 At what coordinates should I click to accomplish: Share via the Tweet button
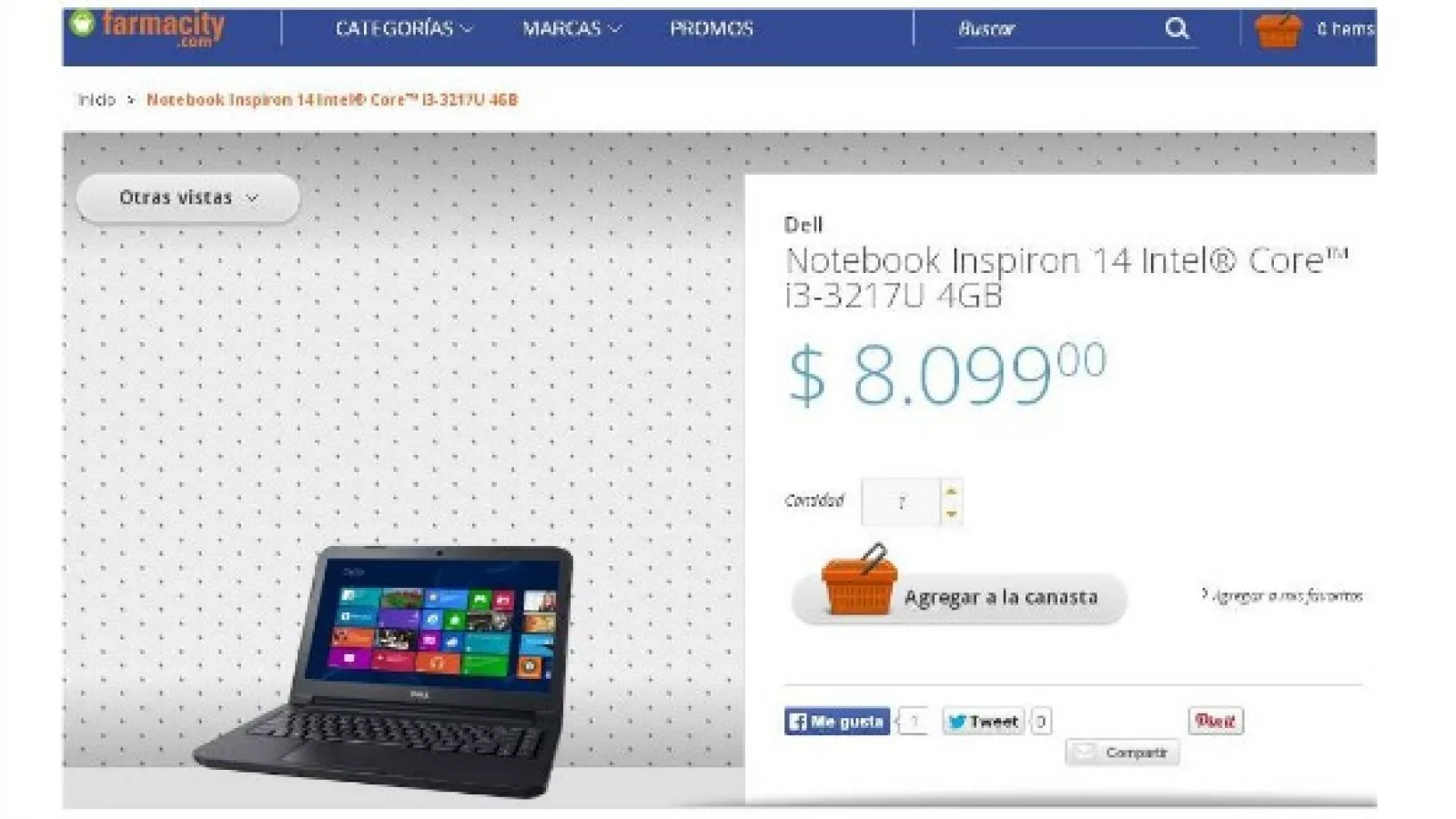tap(983, 722)
